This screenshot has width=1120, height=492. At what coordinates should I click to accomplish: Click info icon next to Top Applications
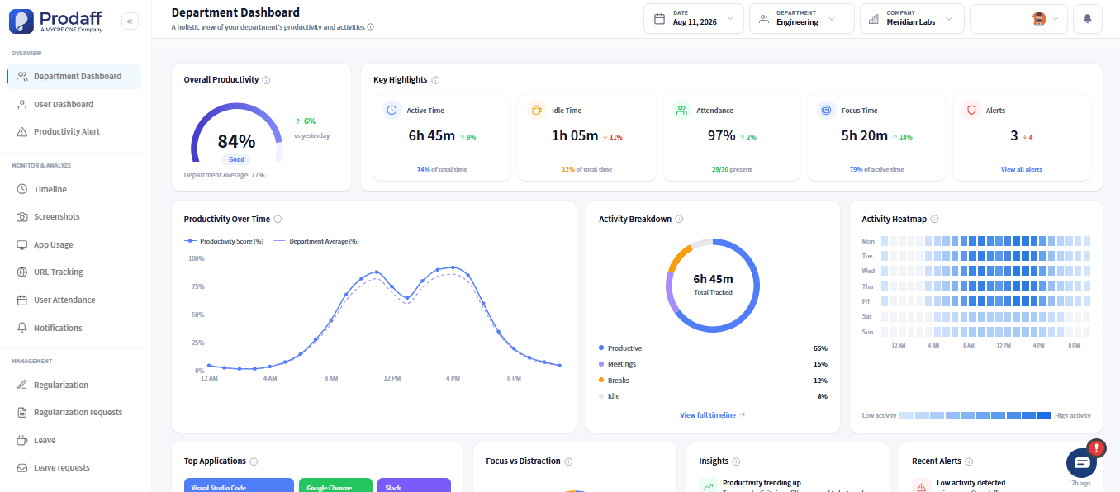pyautogui.click(x=254, y=461)
